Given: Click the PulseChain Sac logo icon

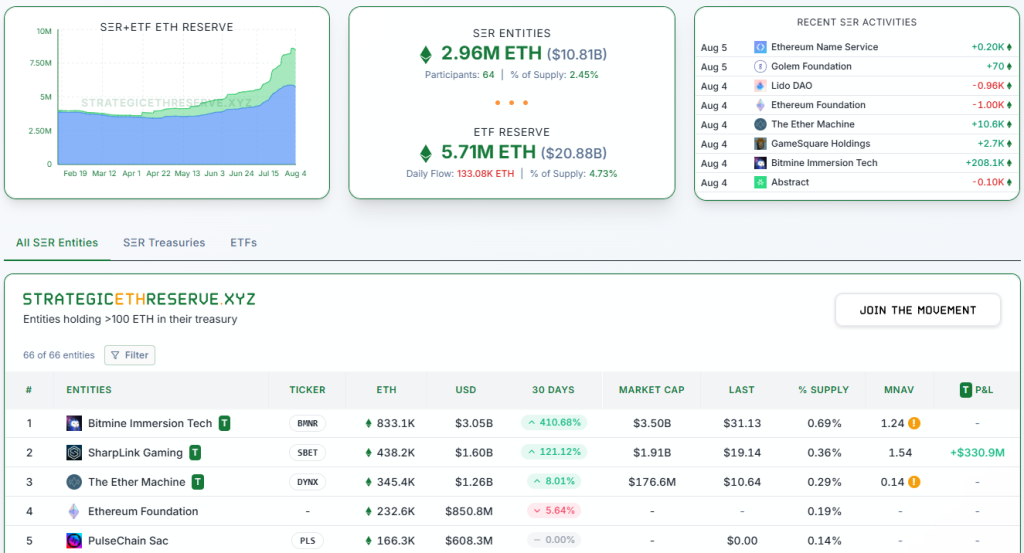Looking at the screenshot, I should click(x=73, y=541).
